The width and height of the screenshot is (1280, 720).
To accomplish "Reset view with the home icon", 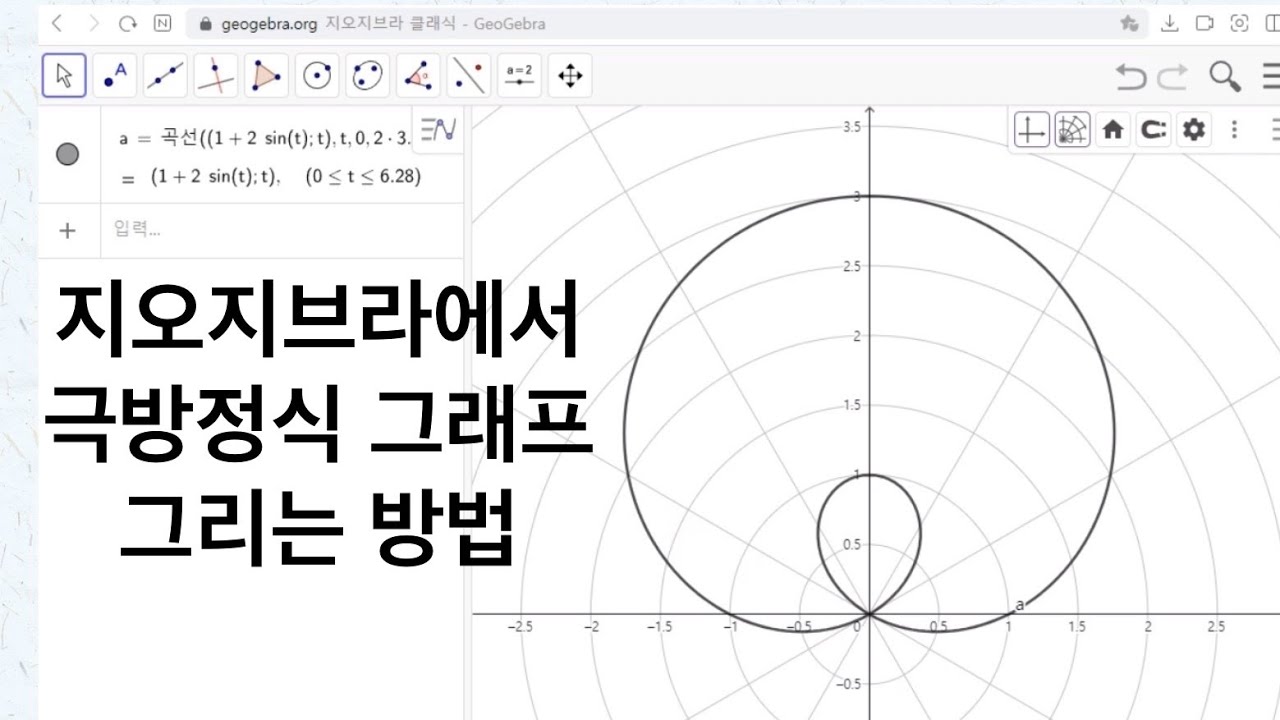I will click(x=1113, y=129).
